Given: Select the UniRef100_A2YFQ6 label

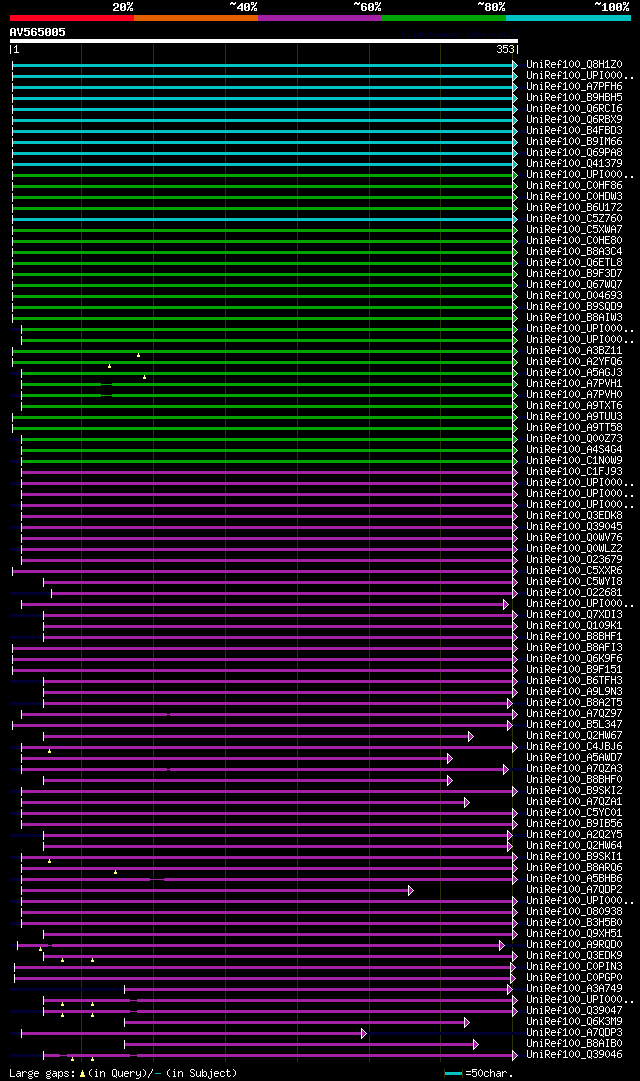Looking at the screenshot, I should [x=574, y=363].
